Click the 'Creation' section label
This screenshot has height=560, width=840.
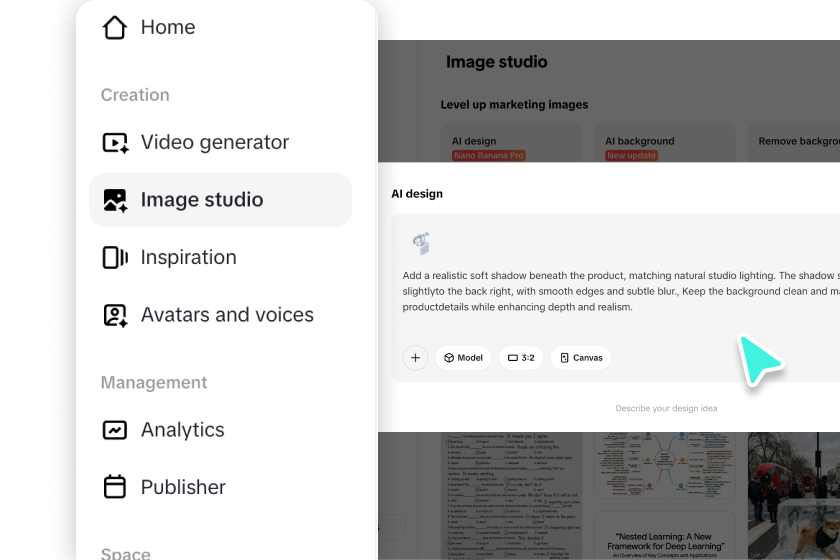(x=135, y=95)
